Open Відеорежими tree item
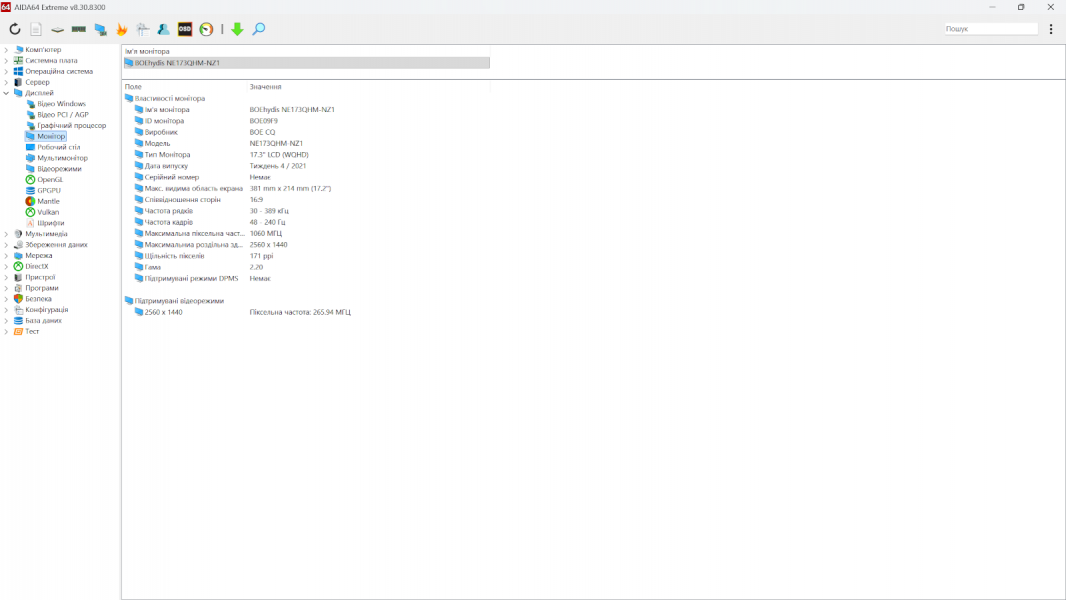 pos(59,169)
